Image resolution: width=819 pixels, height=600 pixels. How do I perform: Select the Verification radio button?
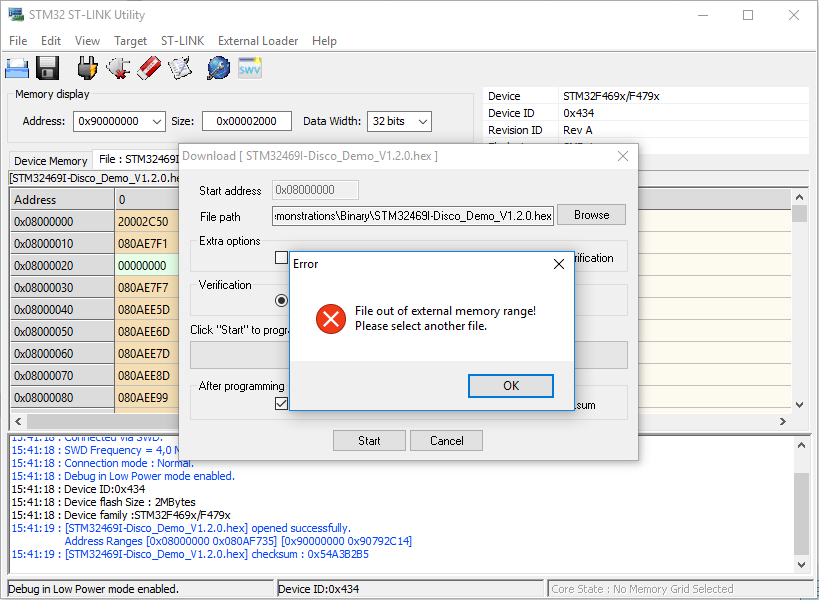[282, 300]
